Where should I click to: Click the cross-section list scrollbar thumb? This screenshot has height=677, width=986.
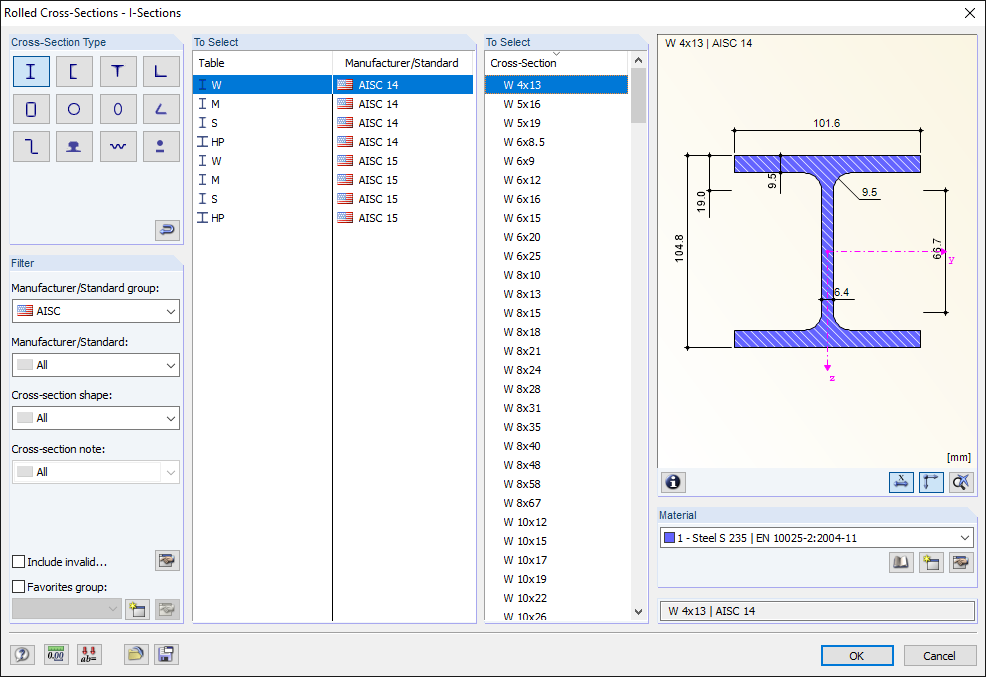(638, 96)
